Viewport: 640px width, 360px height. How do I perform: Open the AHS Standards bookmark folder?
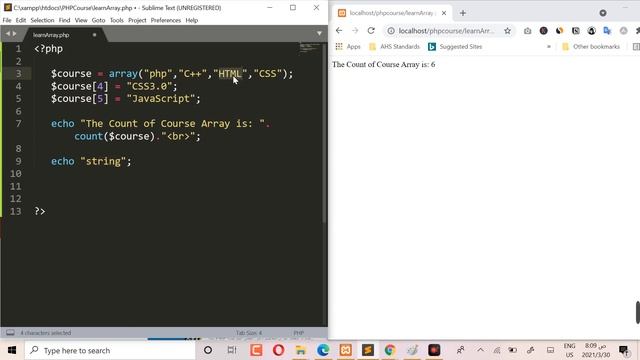[x=394, y=47]
